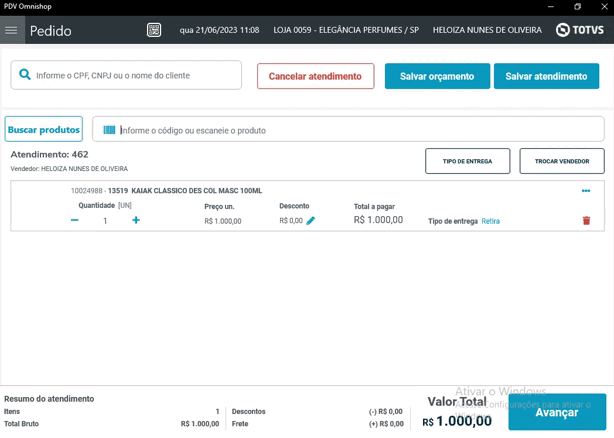Click TROCAR VENDEDOR button
Image resolution: width=614 pixels, height=438 pixels.
click(562, 161)
